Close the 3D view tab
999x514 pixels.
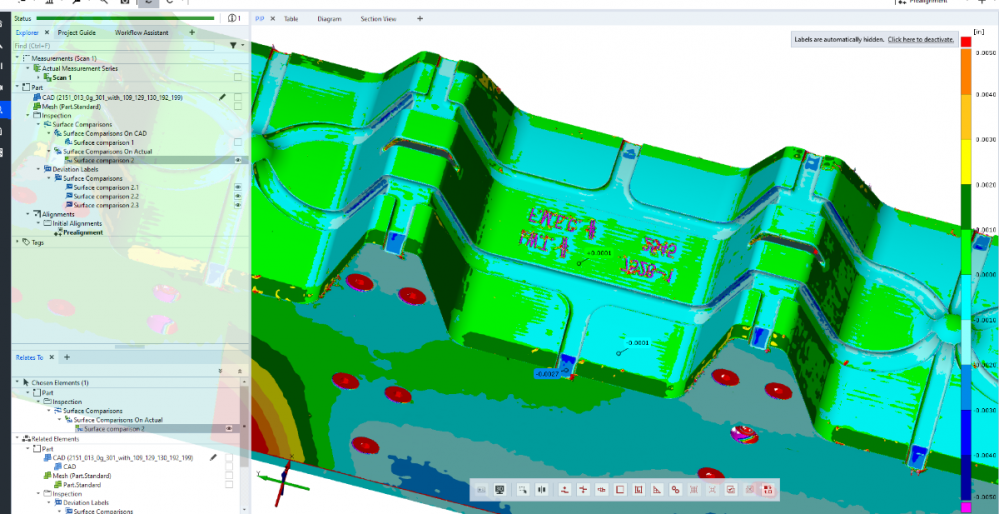coord(273,18)
